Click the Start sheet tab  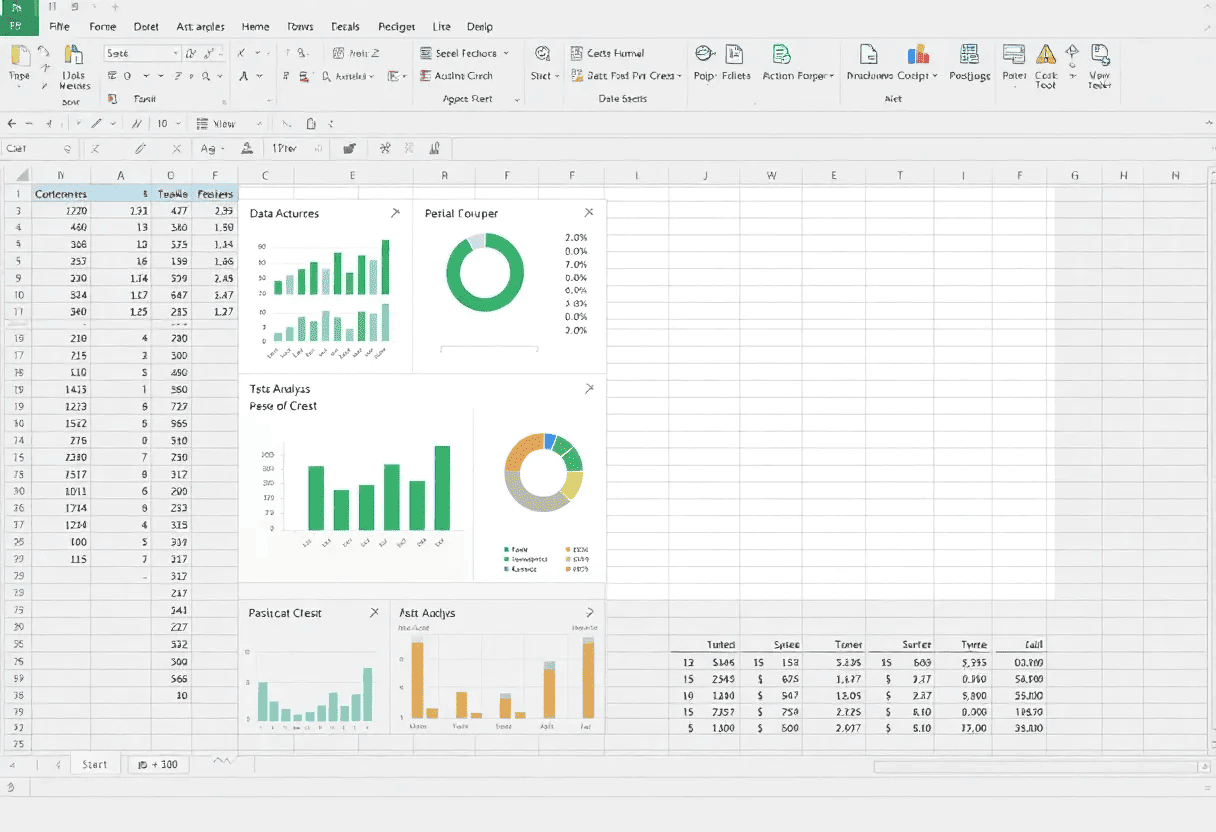95,763
